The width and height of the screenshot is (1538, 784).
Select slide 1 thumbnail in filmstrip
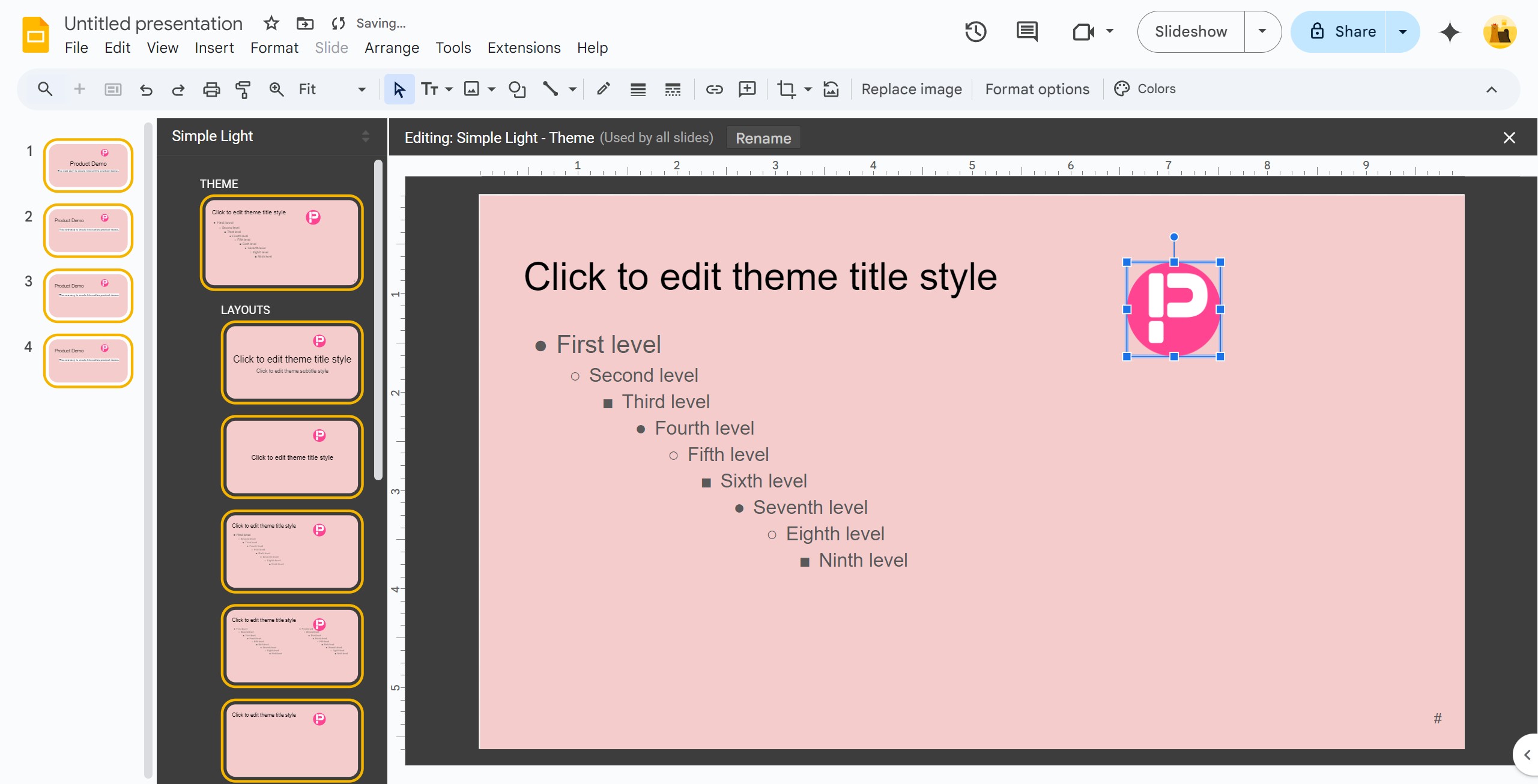88,165
